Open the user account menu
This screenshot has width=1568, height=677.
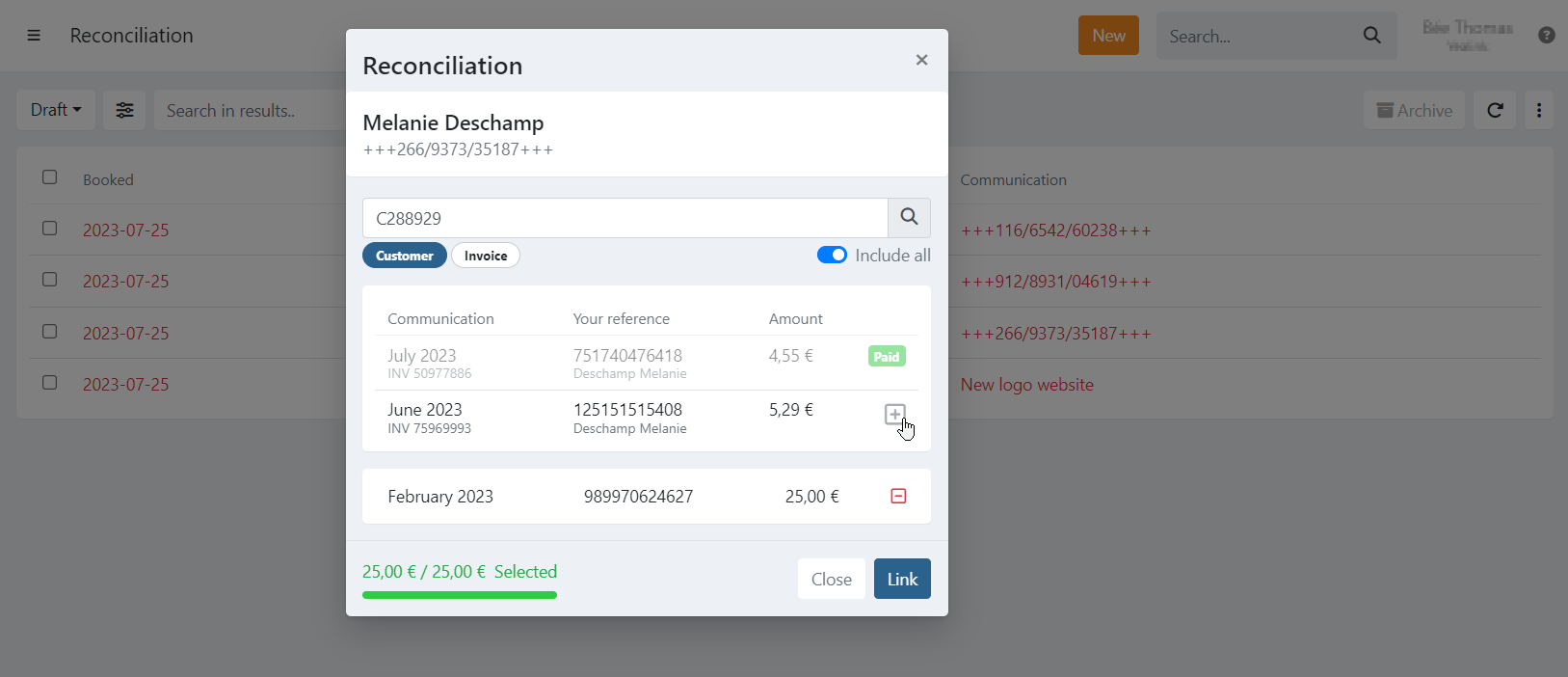1467,36
